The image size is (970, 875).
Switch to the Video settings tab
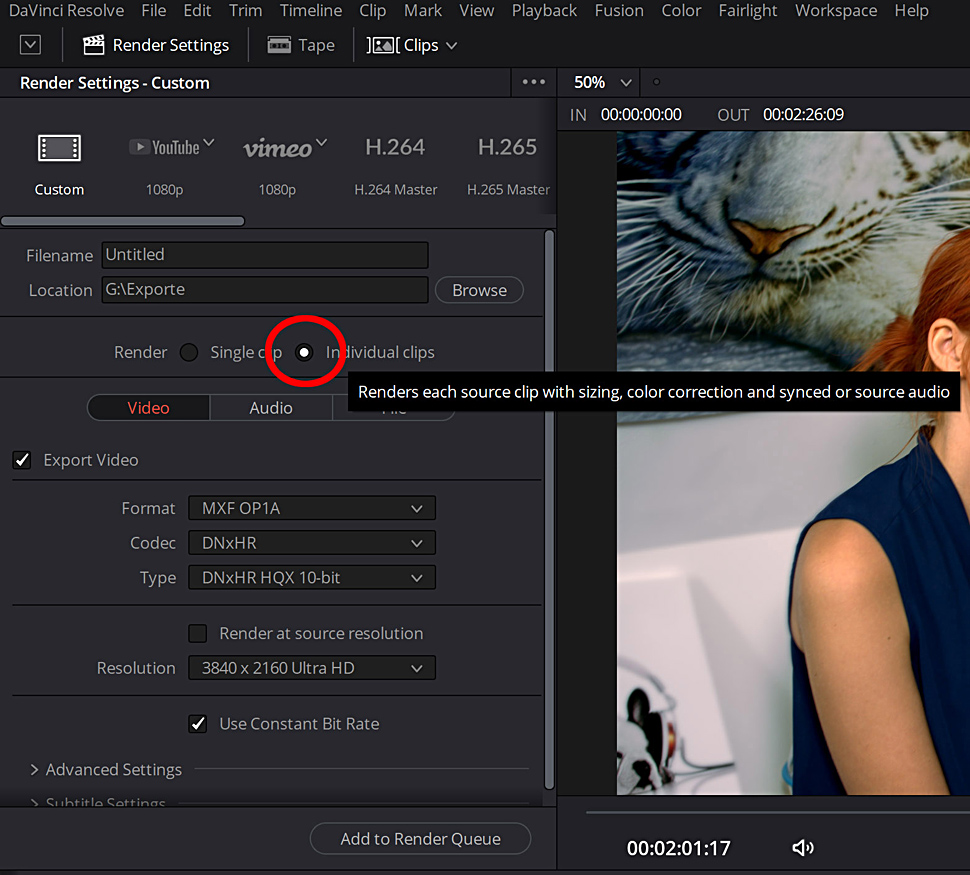tap(148, 408)
